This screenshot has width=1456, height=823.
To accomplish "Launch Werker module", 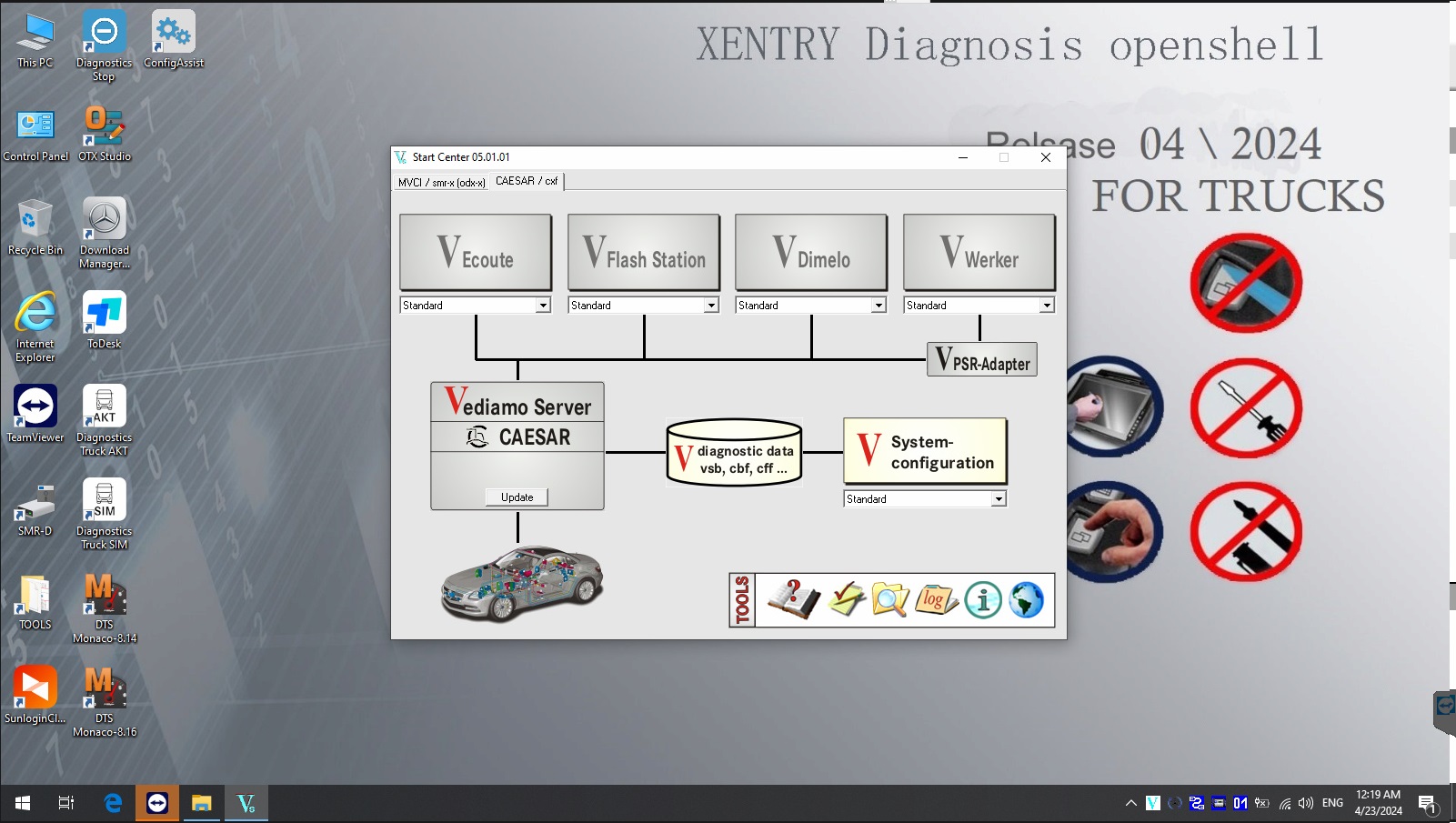I will (x=979, y=252).
